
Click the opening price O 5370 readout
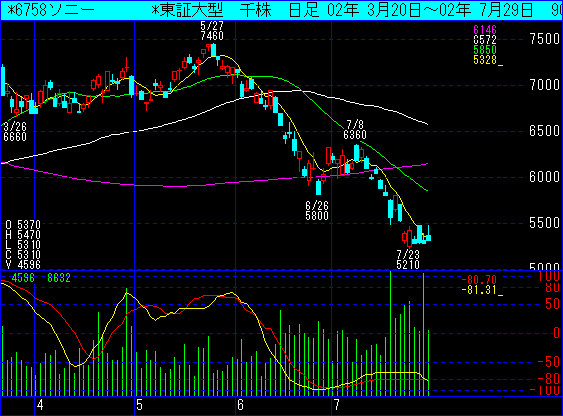tap(23, 225)
